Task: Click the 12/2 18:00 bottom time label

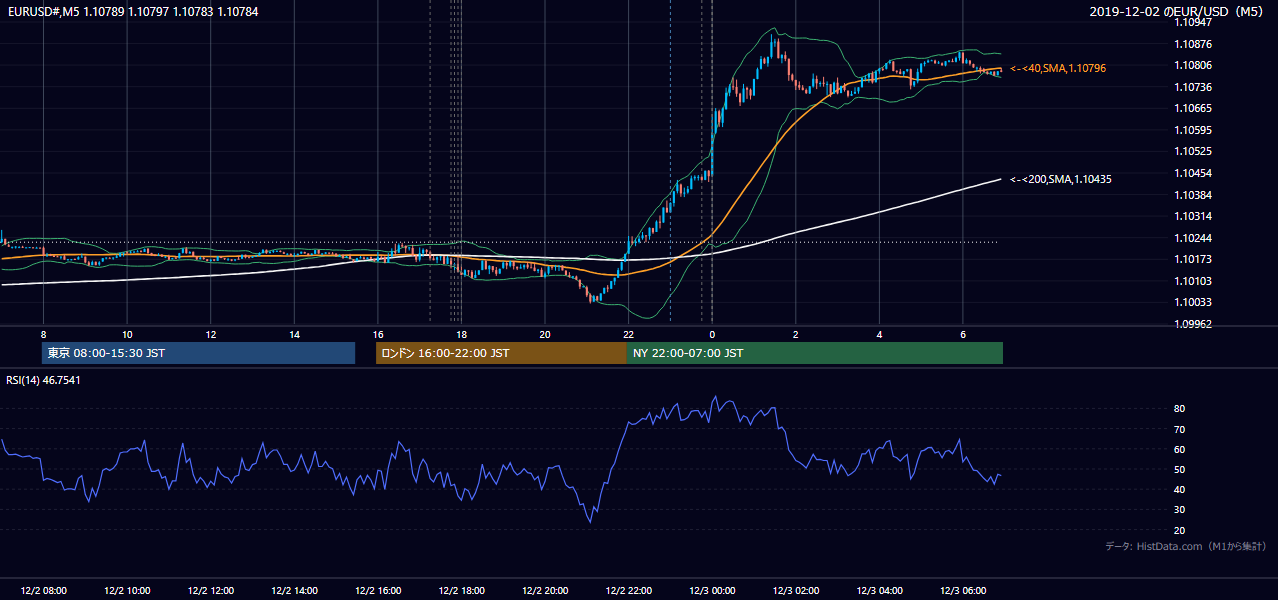Action: click(x=461, y=590)
